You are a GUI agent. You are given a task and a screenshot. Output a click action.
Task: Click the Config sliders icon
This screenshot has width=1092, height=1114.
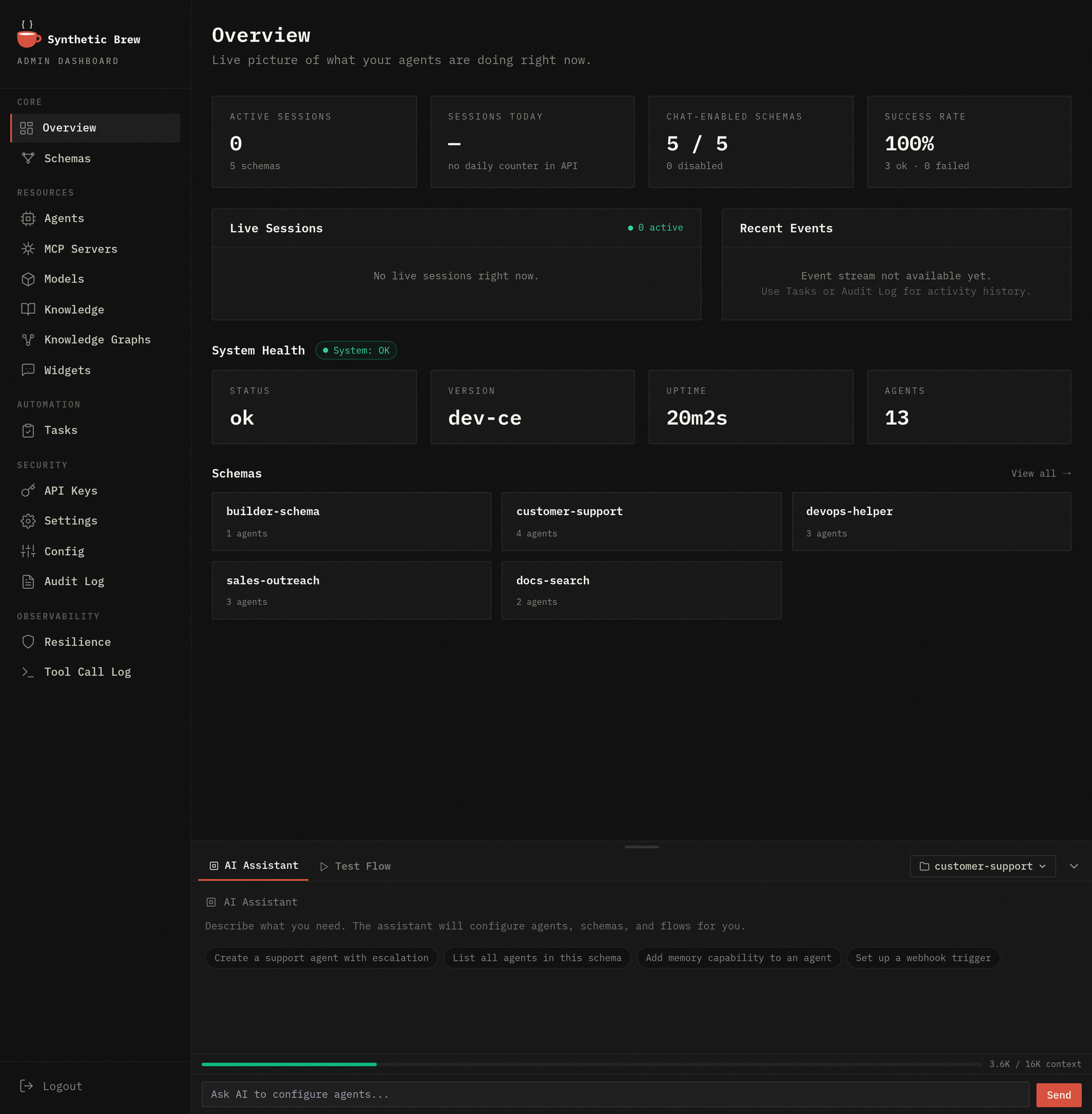(x=28, y=552)
